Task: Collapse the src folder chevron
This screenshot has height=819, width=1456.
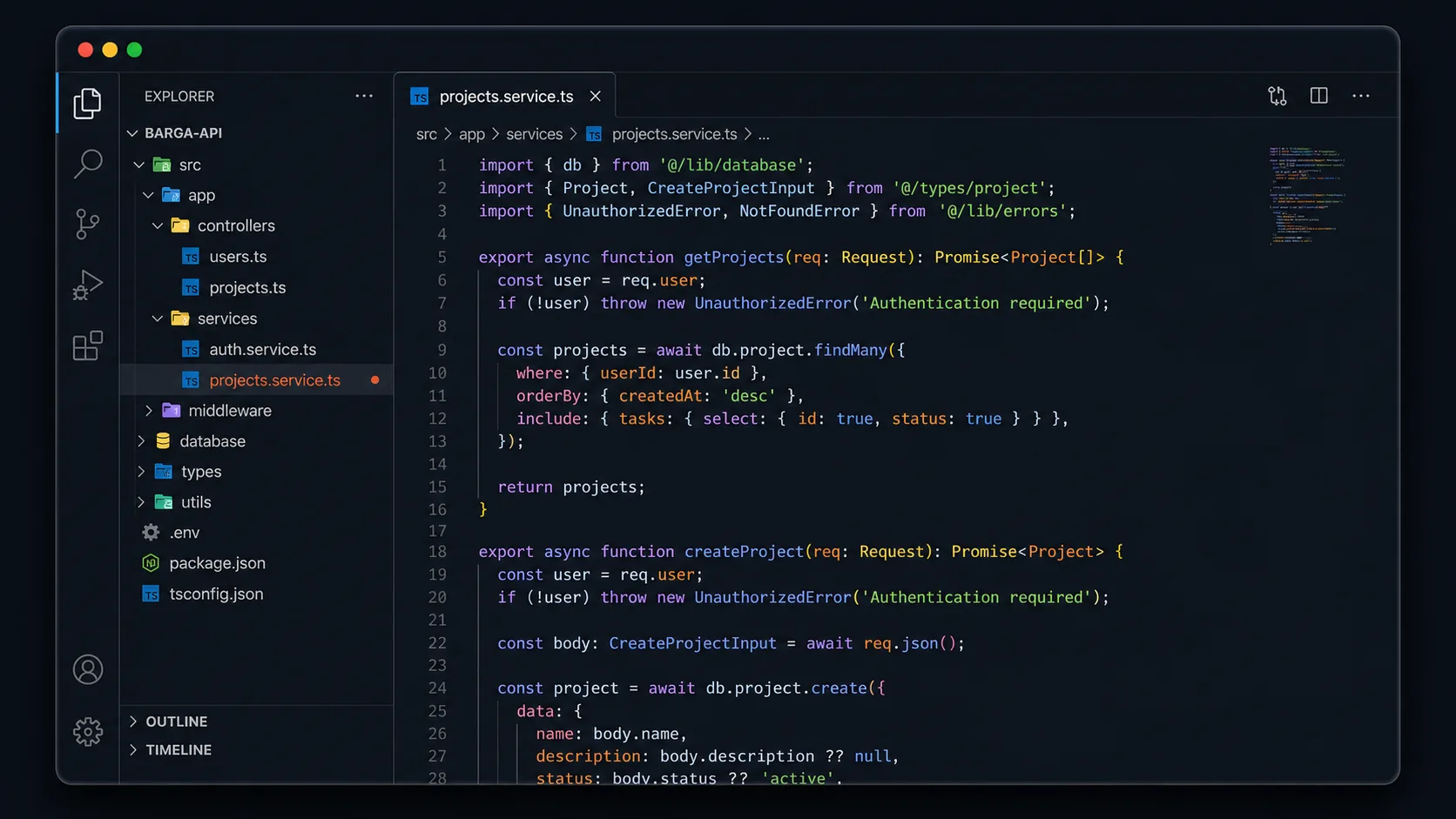Action: [139, 164]
